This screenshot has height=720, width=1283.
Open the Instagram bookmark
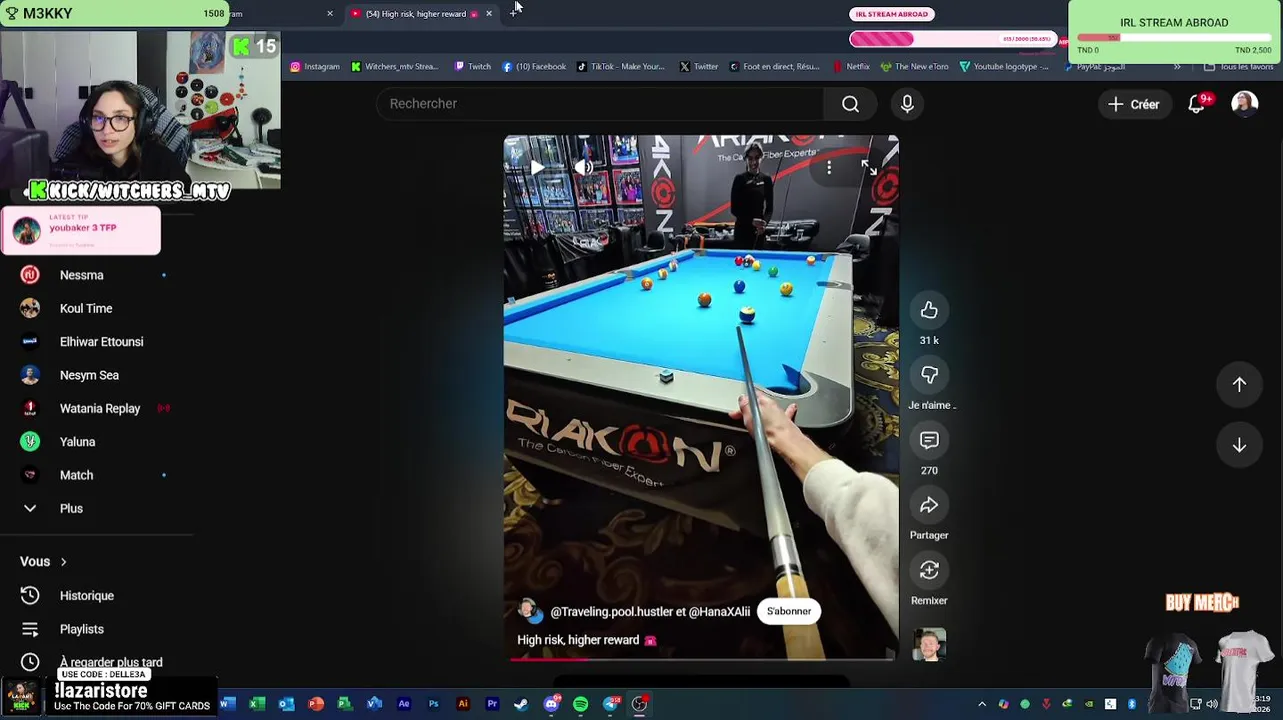coord(315,67)
